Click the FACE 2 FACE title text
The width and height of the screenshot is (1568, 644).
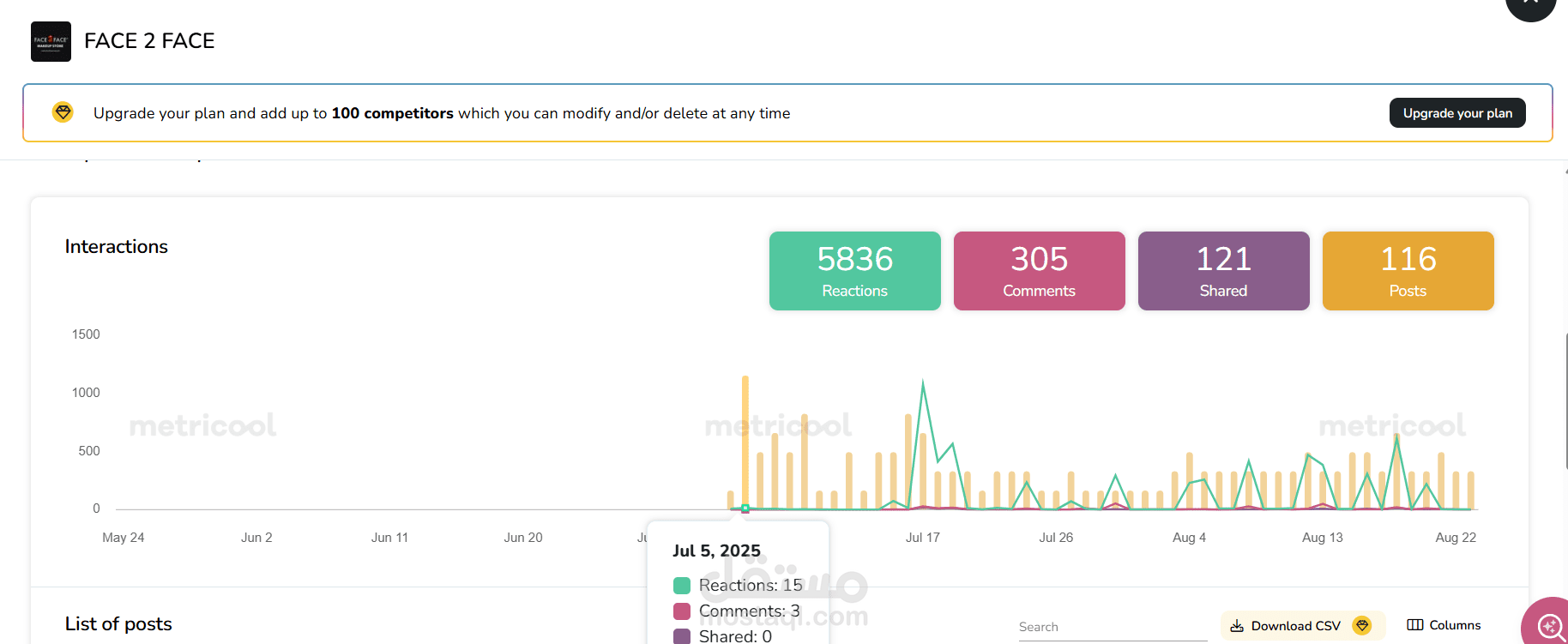pyautogui.click(x=149, y=41)
